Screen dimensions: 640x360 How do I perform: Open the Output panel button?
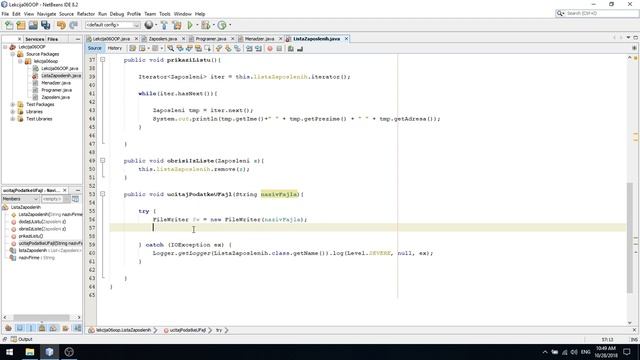point(22,339)
